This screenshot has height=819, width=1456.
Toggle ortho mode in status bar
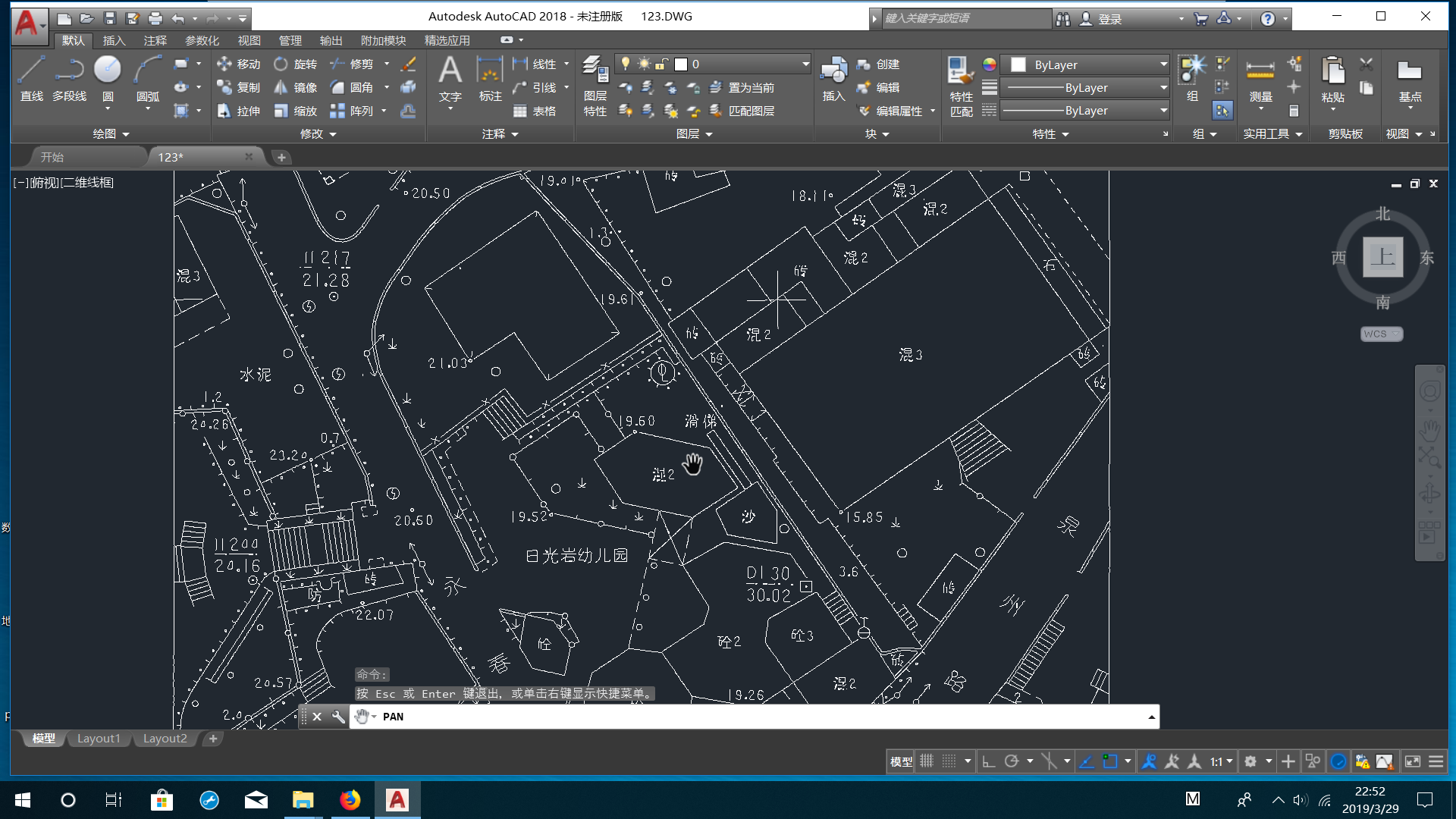tap(988, 761)
